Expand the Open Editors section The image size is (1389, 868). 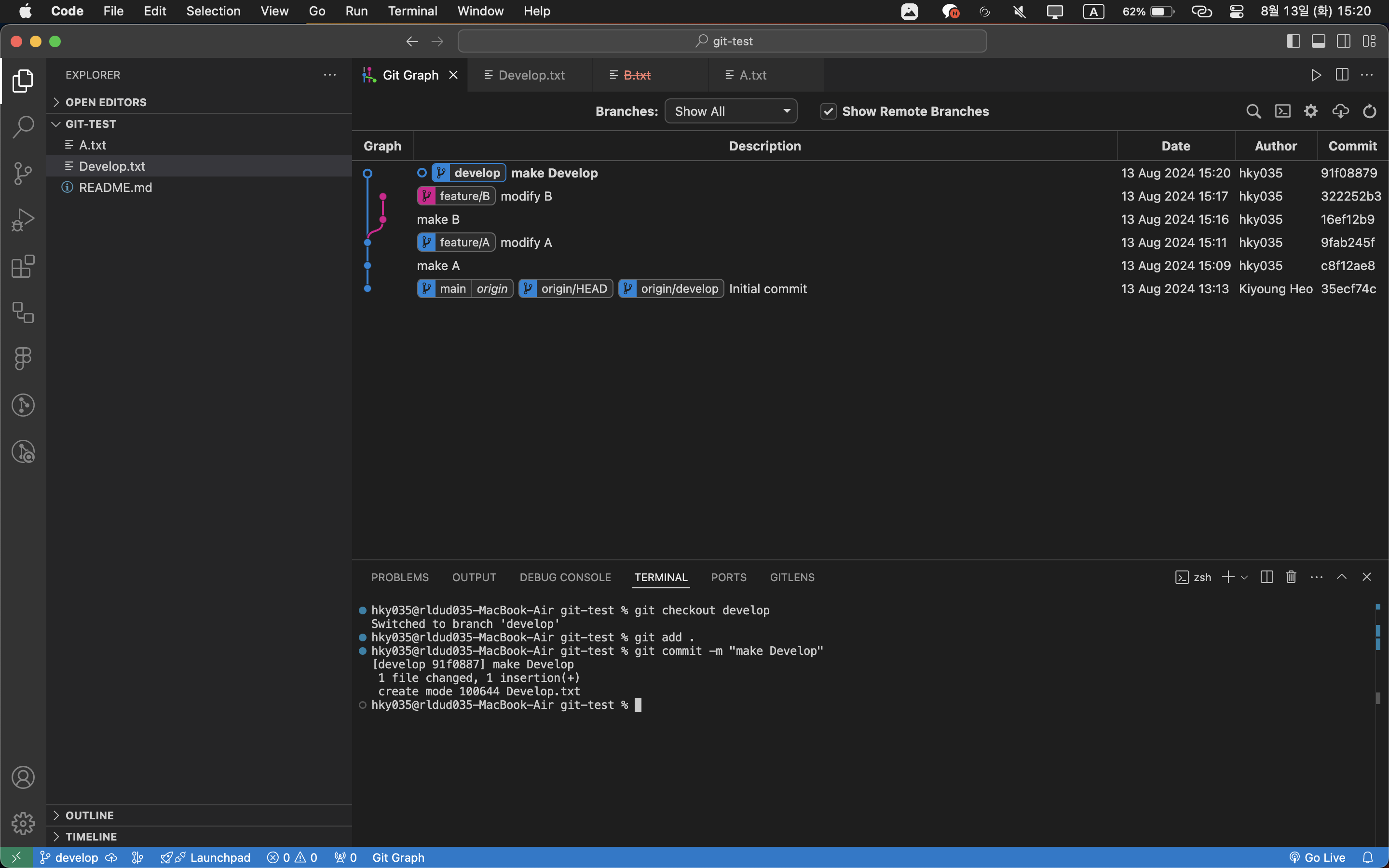[199, 102]
